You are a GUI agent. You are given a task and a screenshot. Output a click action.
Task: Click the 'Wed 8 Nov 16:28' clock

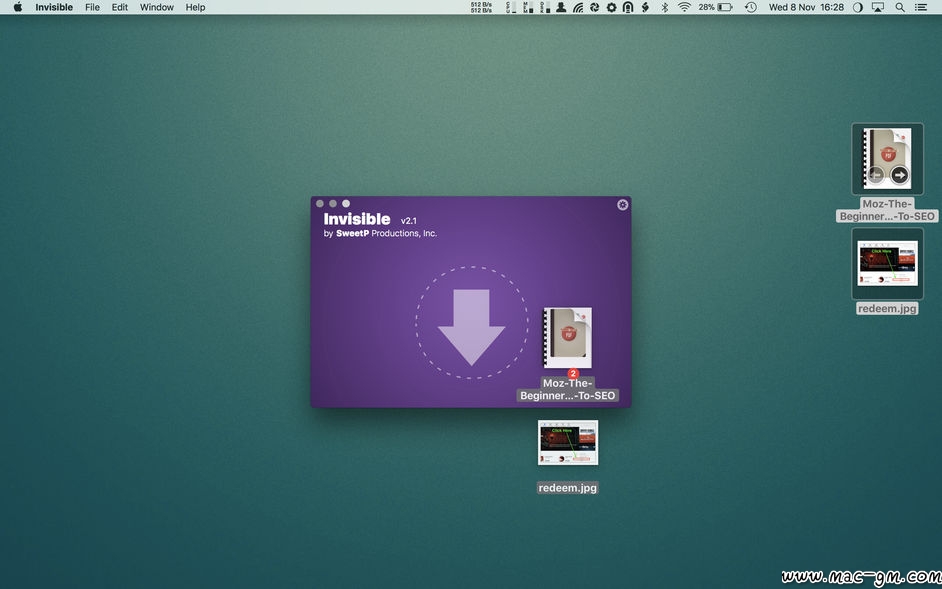[806, 7]
